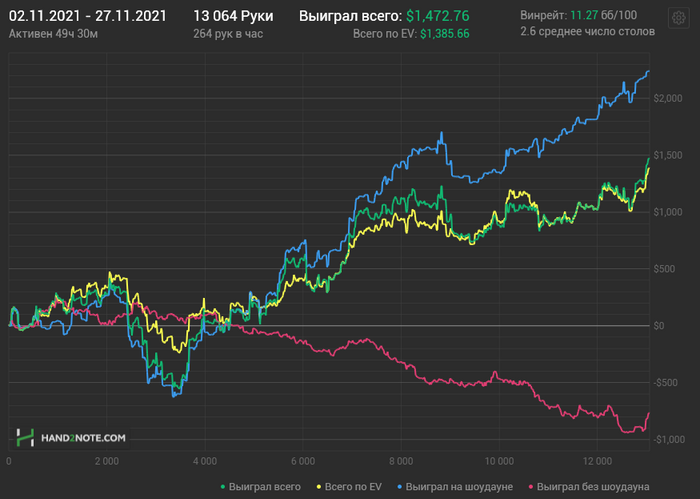Click the '$1,000' y-axis label
Screen dimensions: 700x499
[x=668, y=212]
